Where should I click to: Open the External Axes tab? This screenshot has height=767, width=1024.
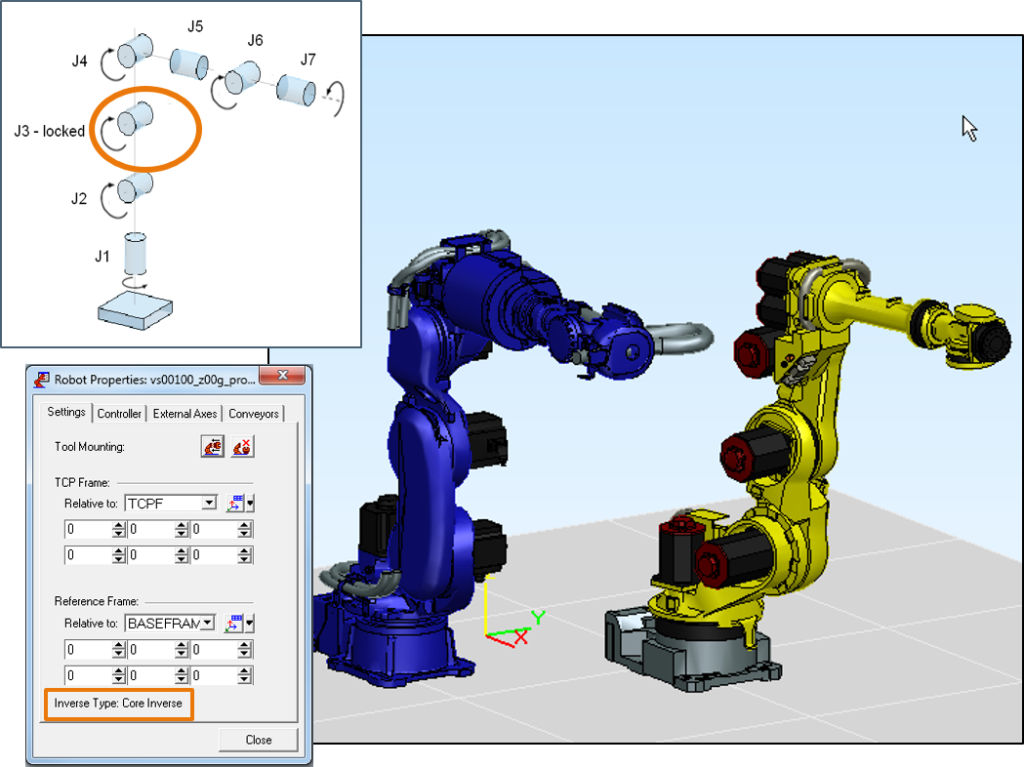pos(184,414)
